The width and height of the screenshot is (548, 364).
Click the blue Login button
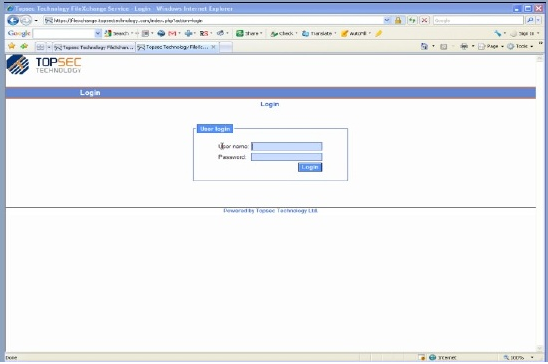pos(310,167)
